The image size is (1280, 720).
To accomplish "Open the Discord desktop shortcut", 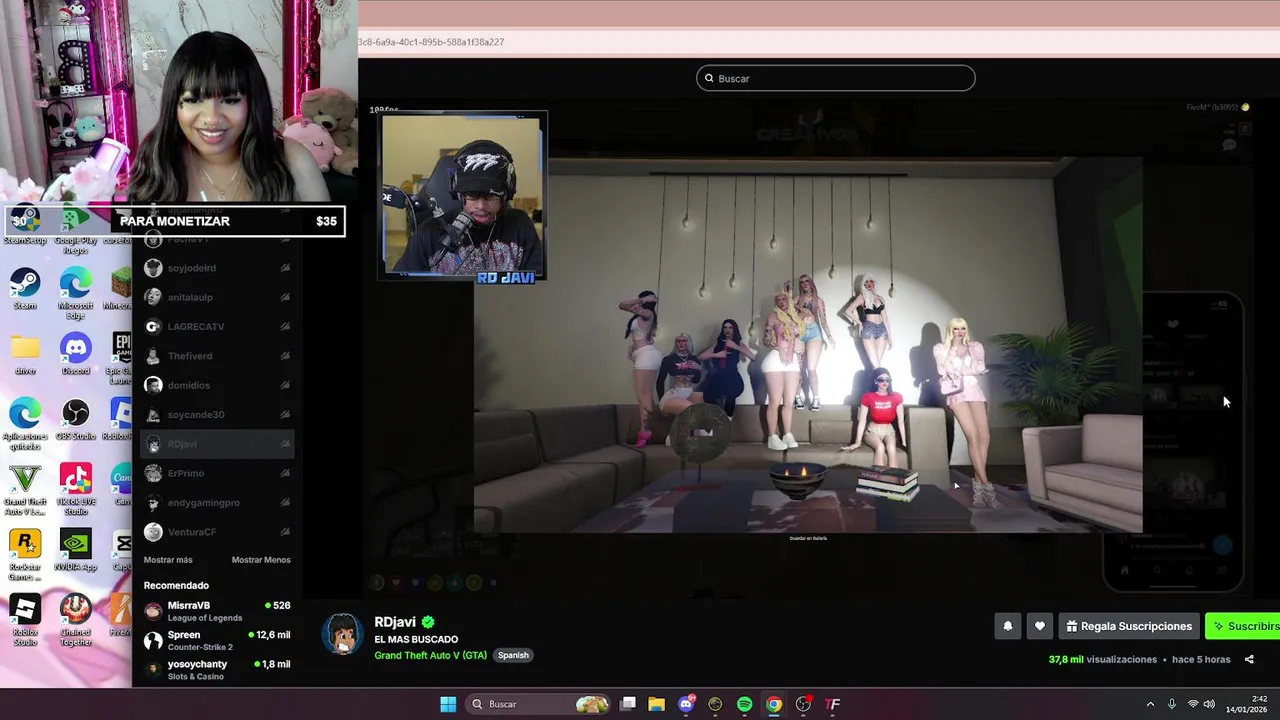I will click(75, 354).
